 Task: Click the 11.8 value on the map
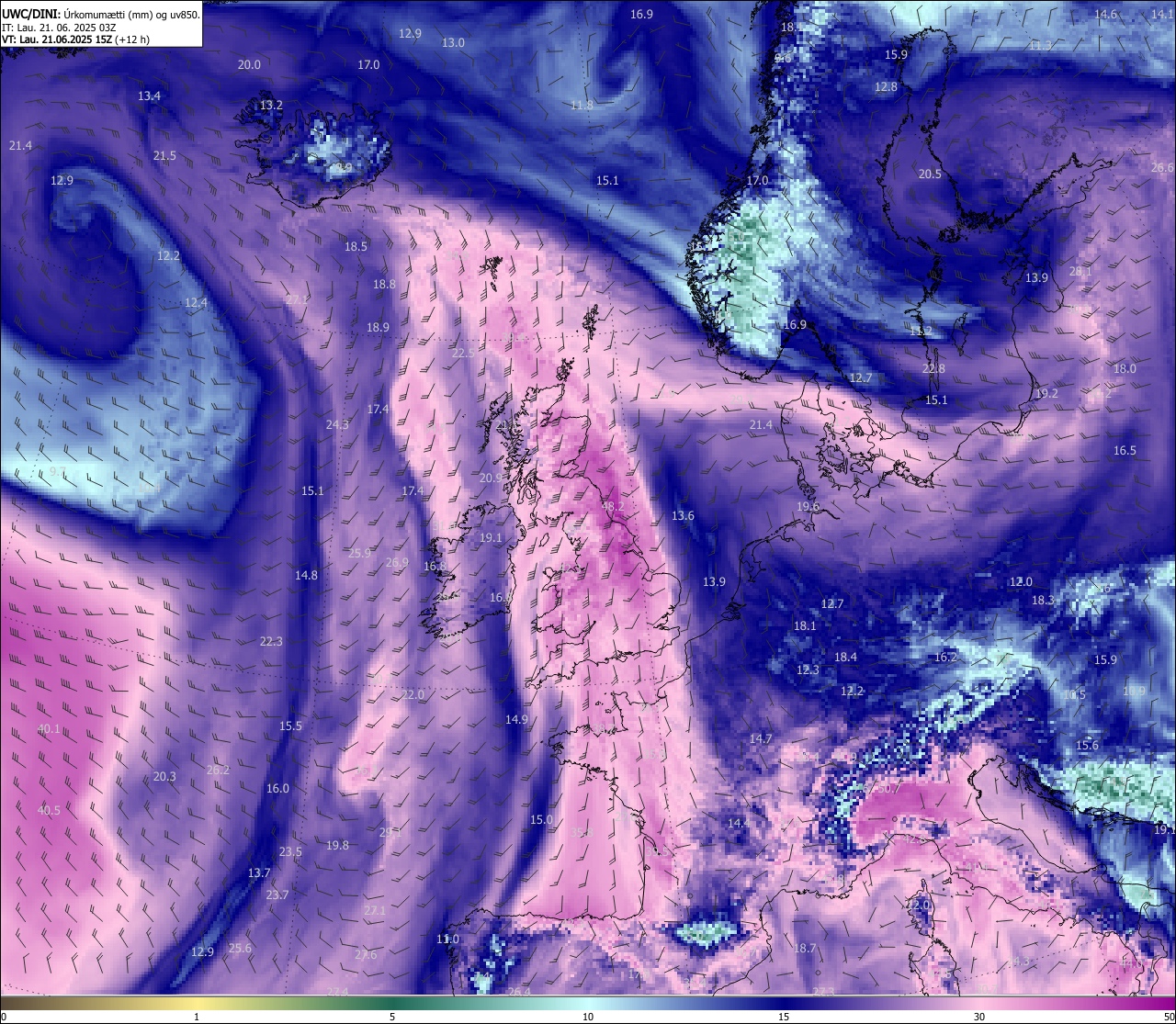click(582, 106)
